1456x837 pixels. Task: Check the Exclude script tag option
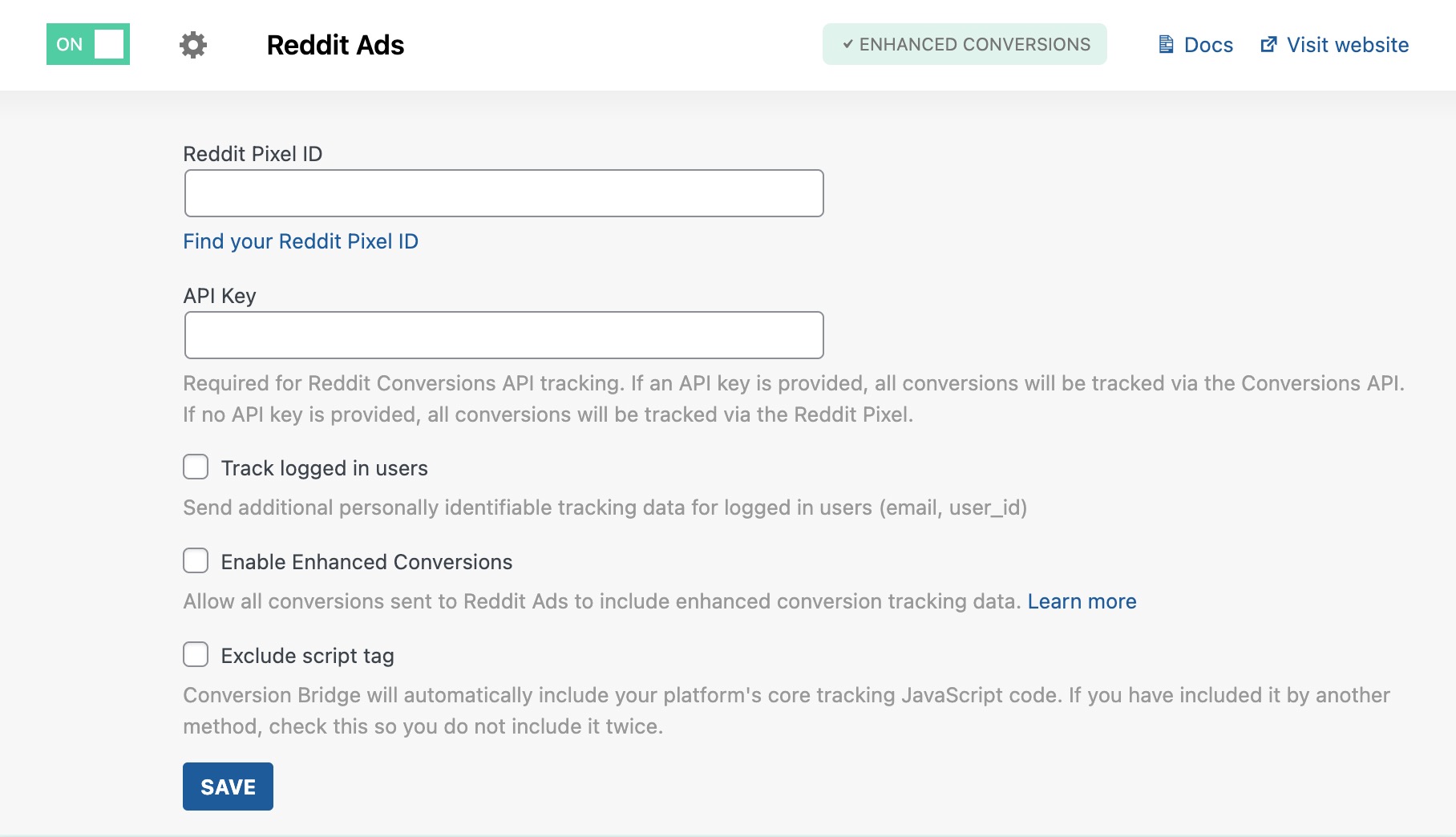tap(195, 655)
